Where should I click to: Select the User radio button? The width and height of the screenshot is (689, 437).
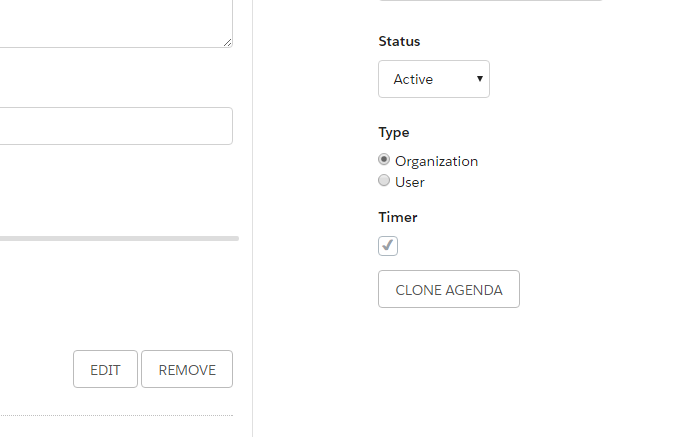(x=384, y=180)
